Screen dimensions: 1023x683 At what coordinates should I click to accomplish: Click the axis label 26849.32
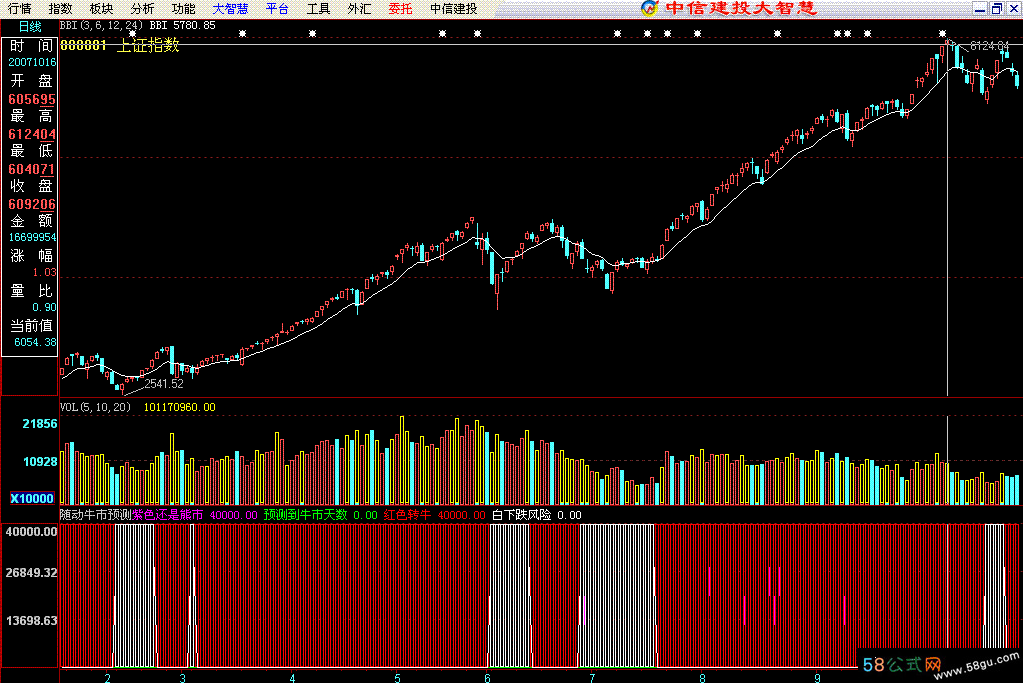tap(31, 573)
